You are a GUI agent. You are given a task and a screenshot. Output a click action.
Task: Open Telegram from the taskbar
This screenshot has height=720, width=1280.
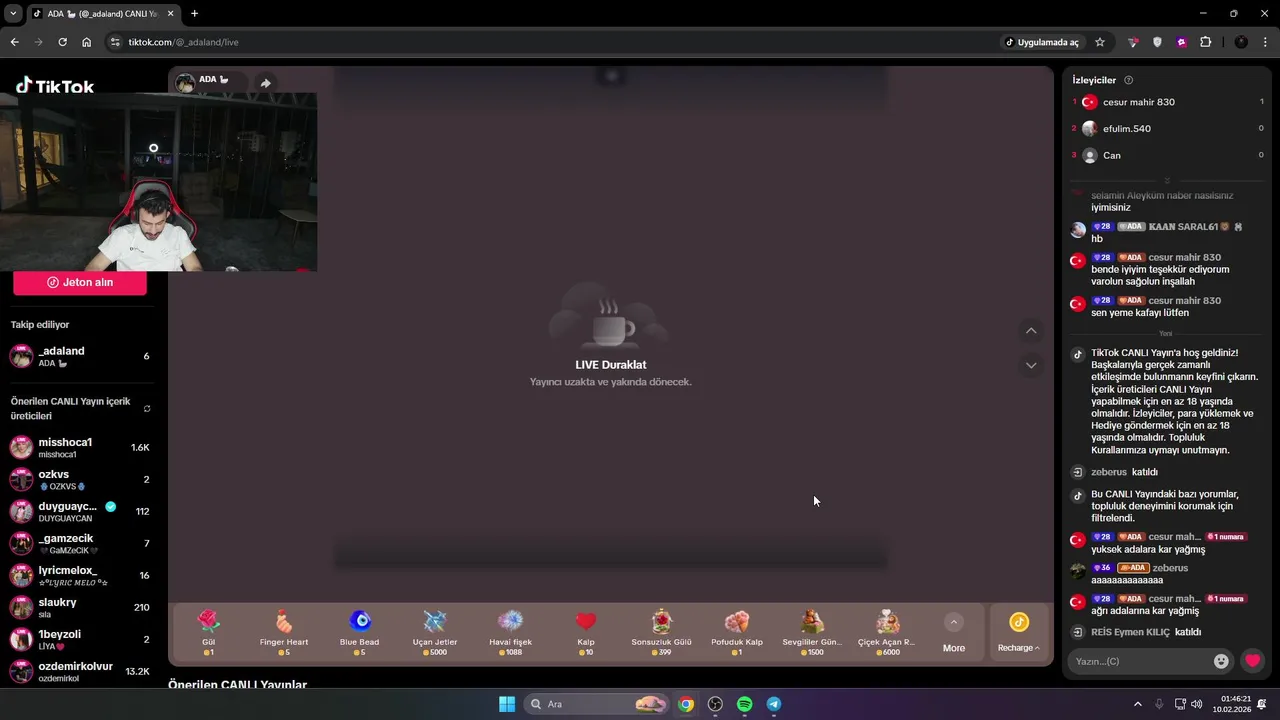pos(774,704)
